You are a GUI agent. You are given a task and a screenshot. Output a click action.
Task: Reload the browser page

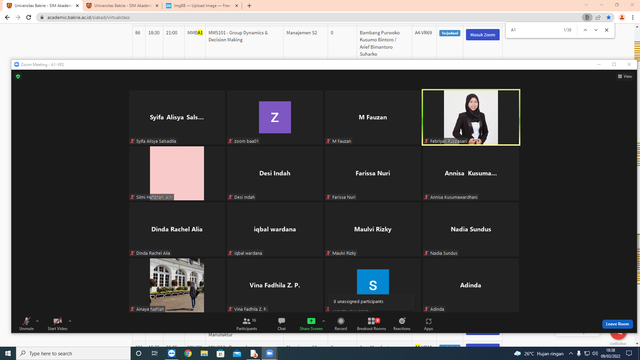tap(29, 18)
